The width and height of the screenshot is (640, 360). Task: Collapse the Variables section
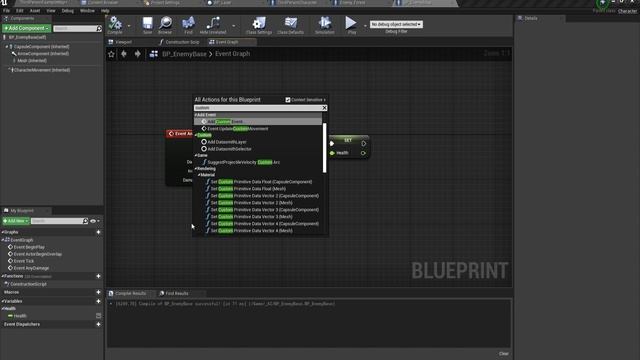tap(2, 301)
